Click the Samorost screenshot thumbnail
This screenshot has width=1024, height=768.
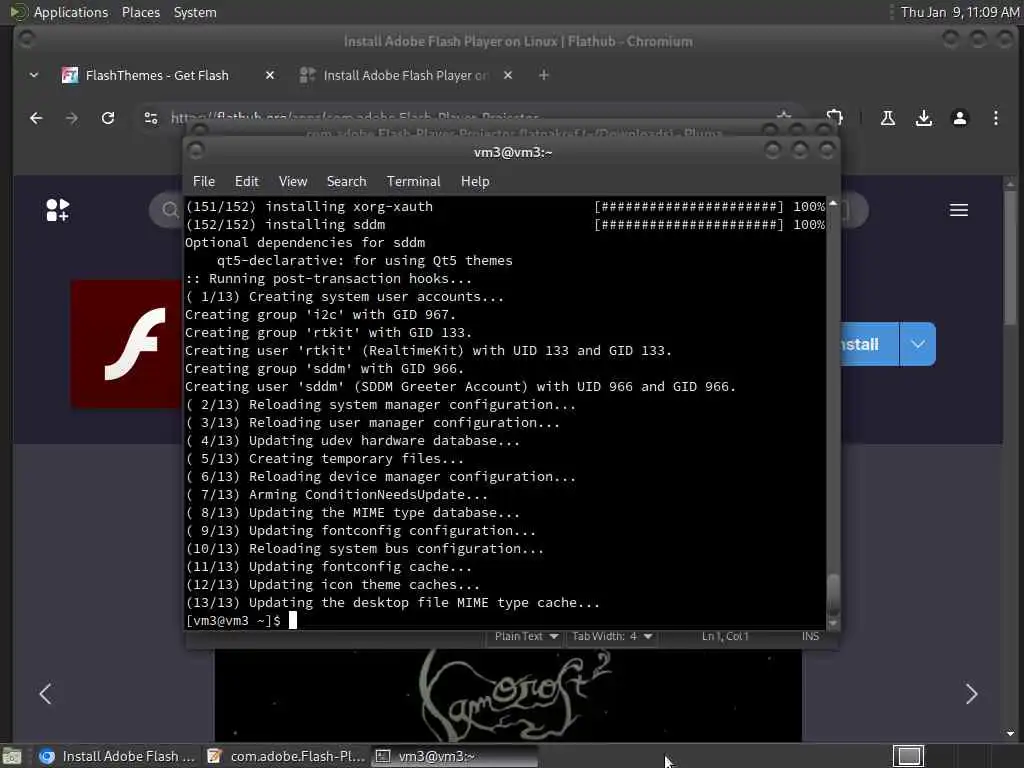[x=508, y=696]
